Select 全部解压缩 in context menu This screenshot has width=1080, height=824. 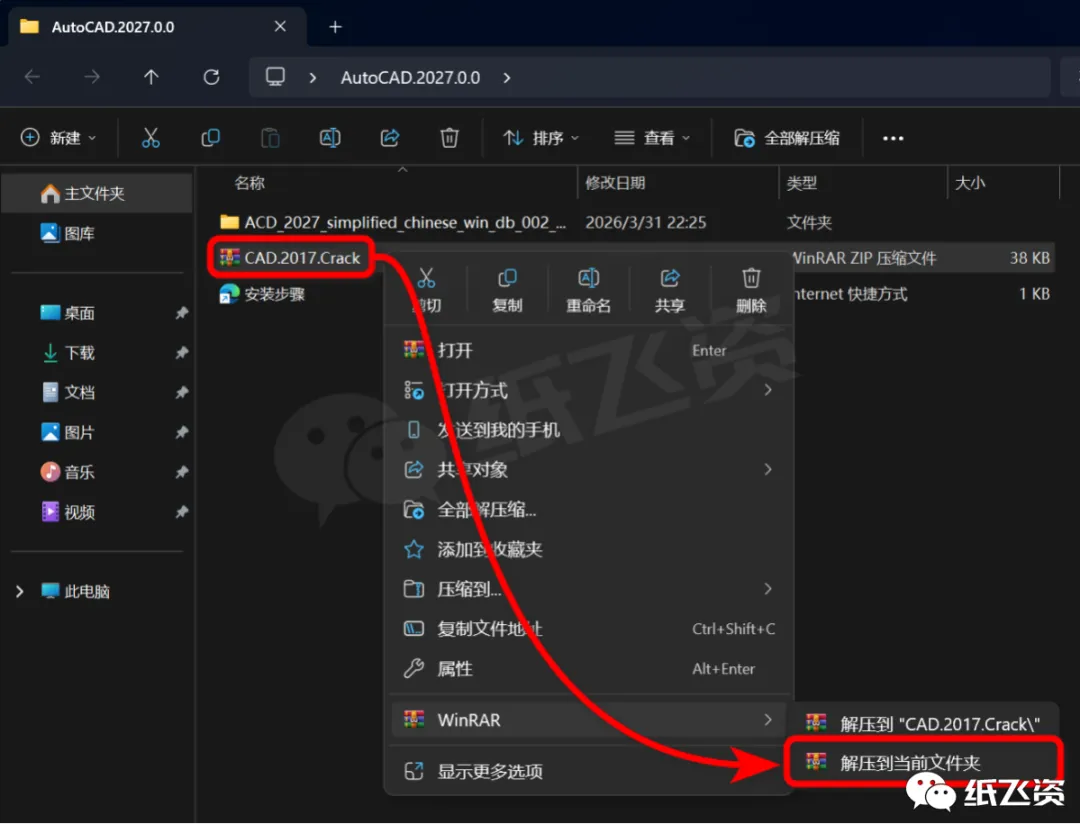tap(590, 510)
